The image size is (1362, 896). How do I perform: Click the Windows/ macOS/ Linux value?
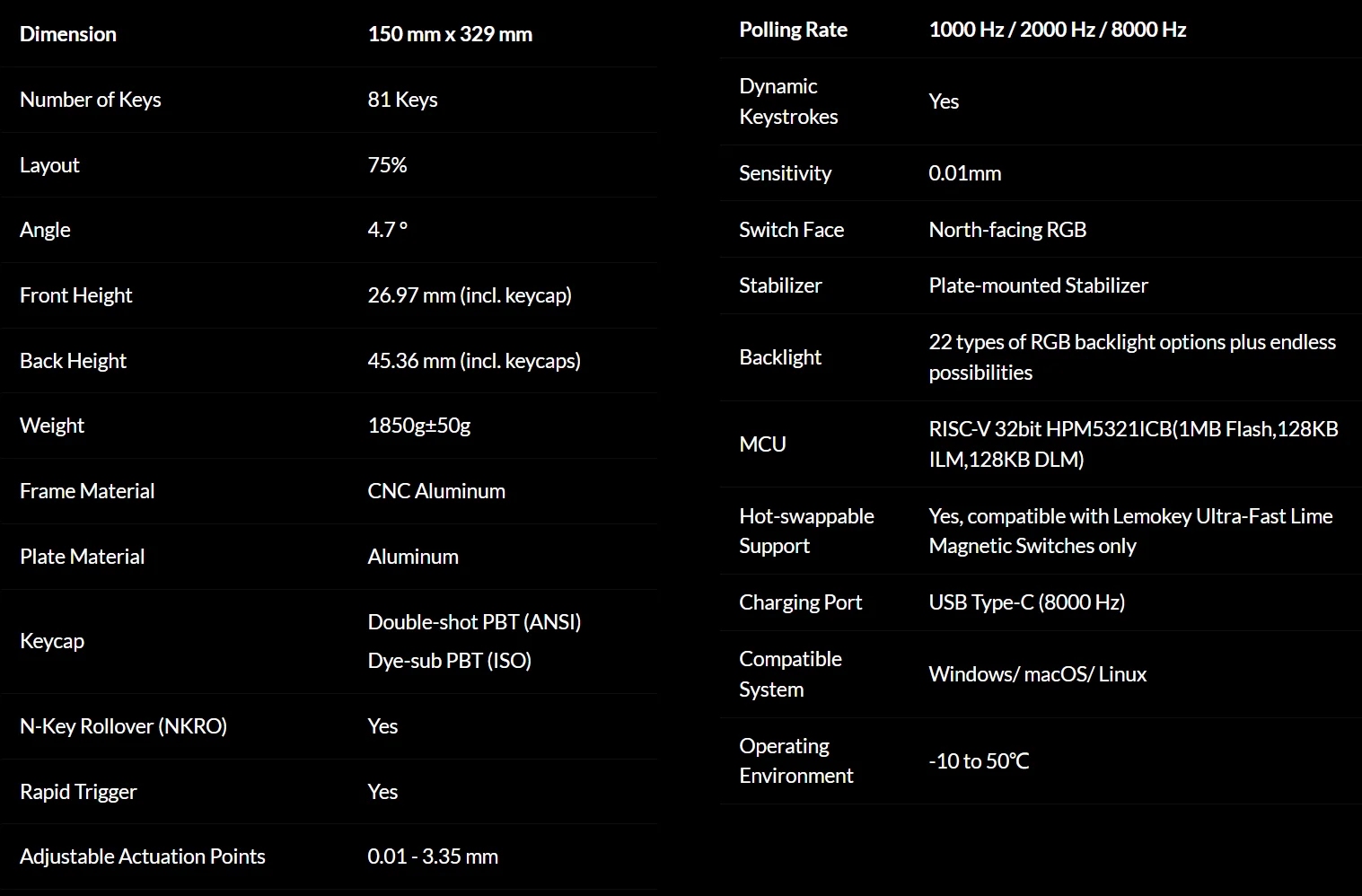click(1038, 674)
